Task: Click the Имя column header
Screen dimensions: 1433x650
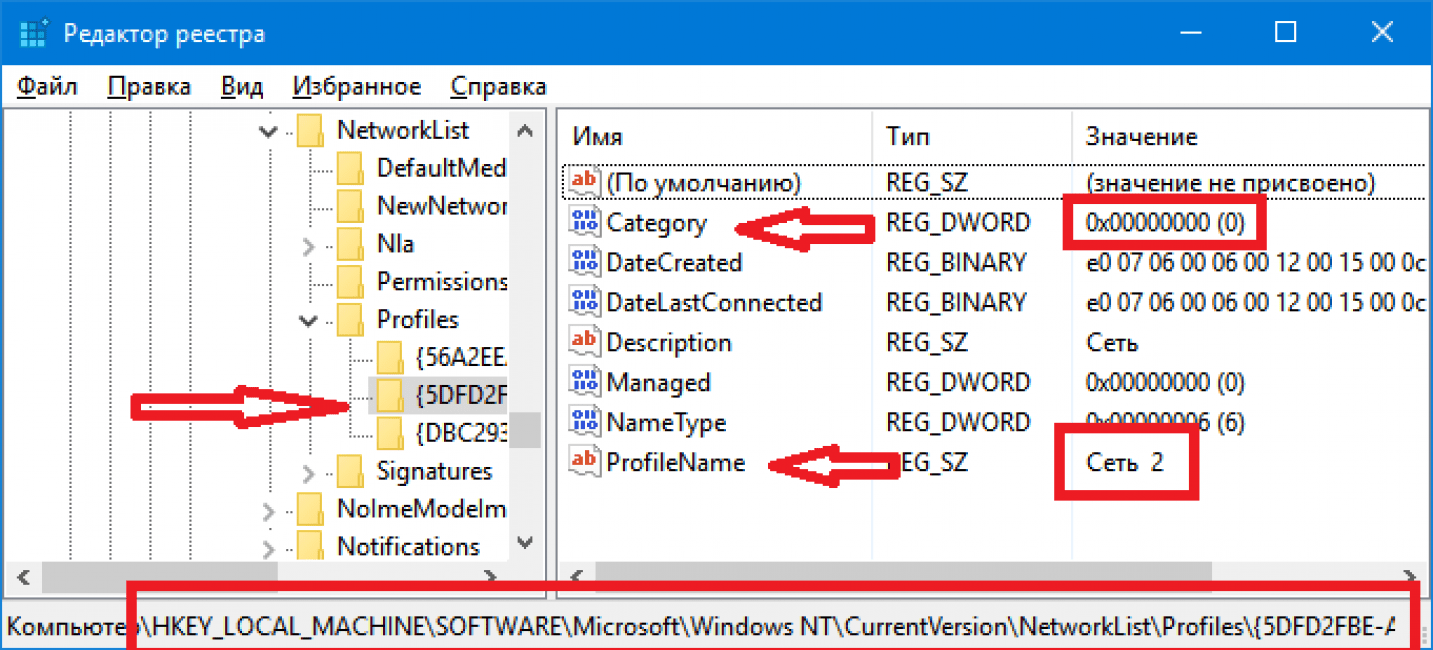Action: coord(598,137)
